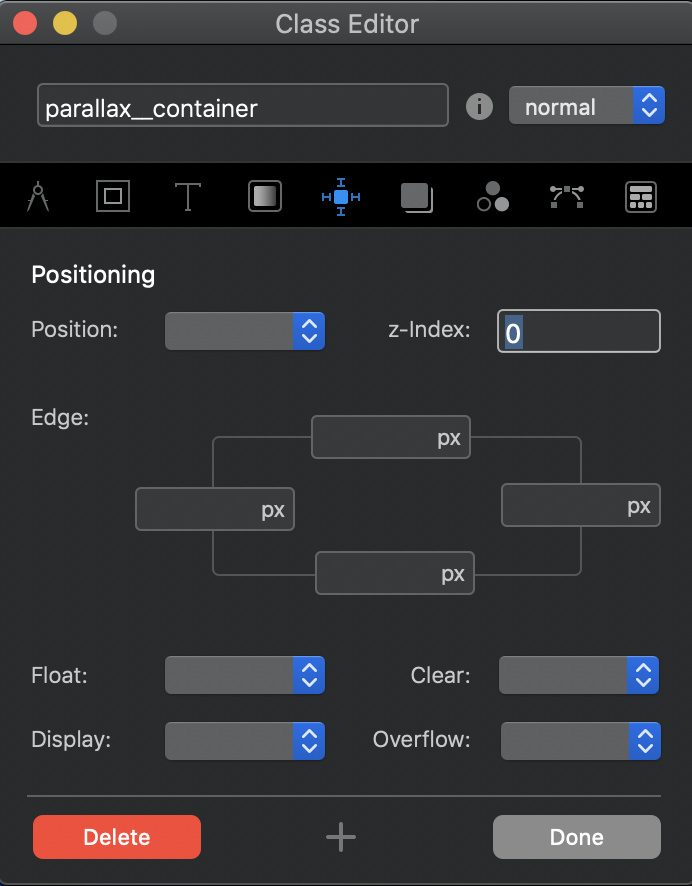Expand the Clear dropdown
The image size is (692, 886).
pyautogui.click(x=579, y=676)
